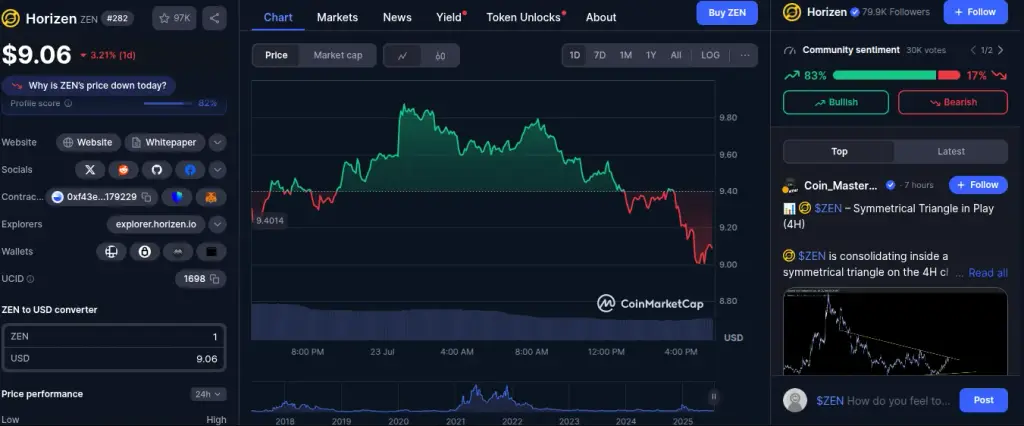
Task: Click the Buy ZEN button
Action: pos(727,12)
